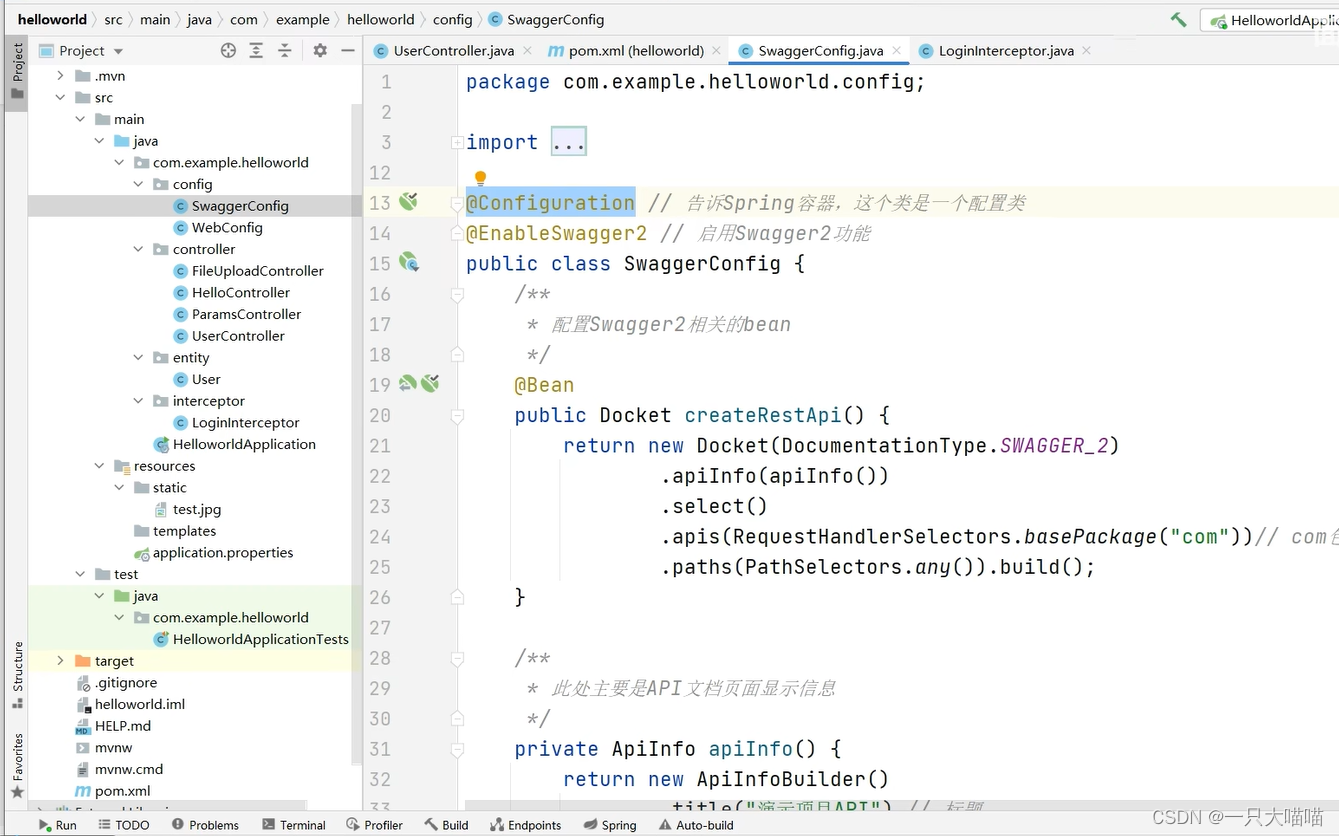Open the Profiler tool window
The width and height of the screenshot is (1339, 836).
click(375, 825)
